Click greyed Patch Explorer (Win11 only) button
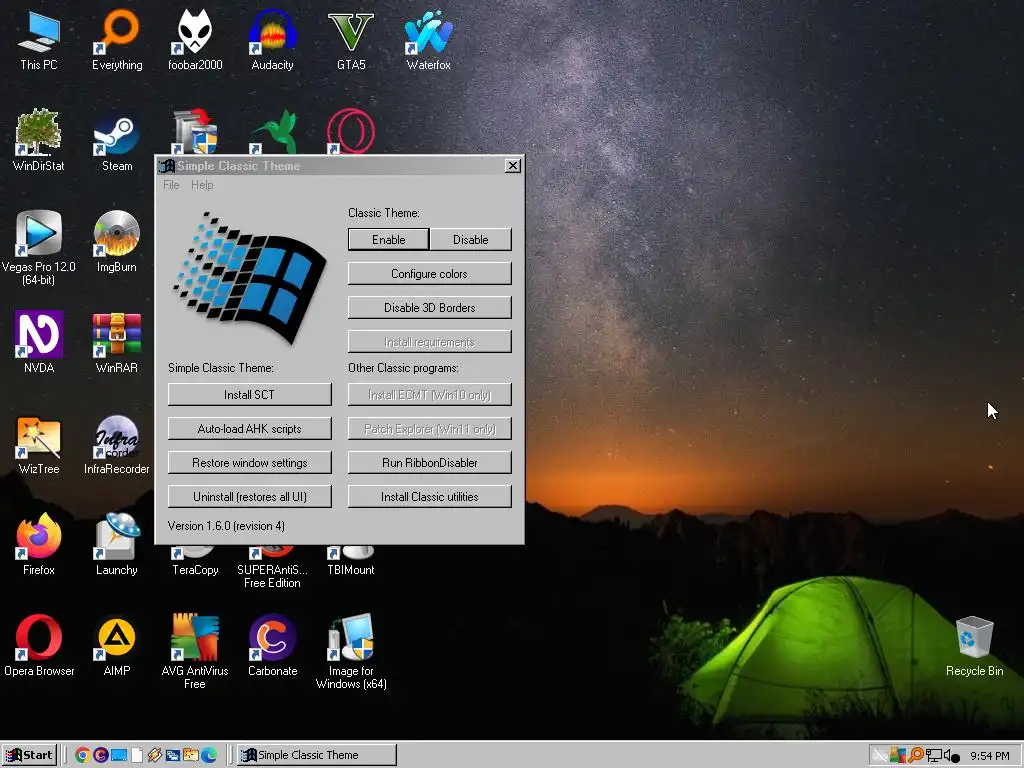Image resolution: width=1024 pixels, height=768 pixels. [x=429, y=428]
